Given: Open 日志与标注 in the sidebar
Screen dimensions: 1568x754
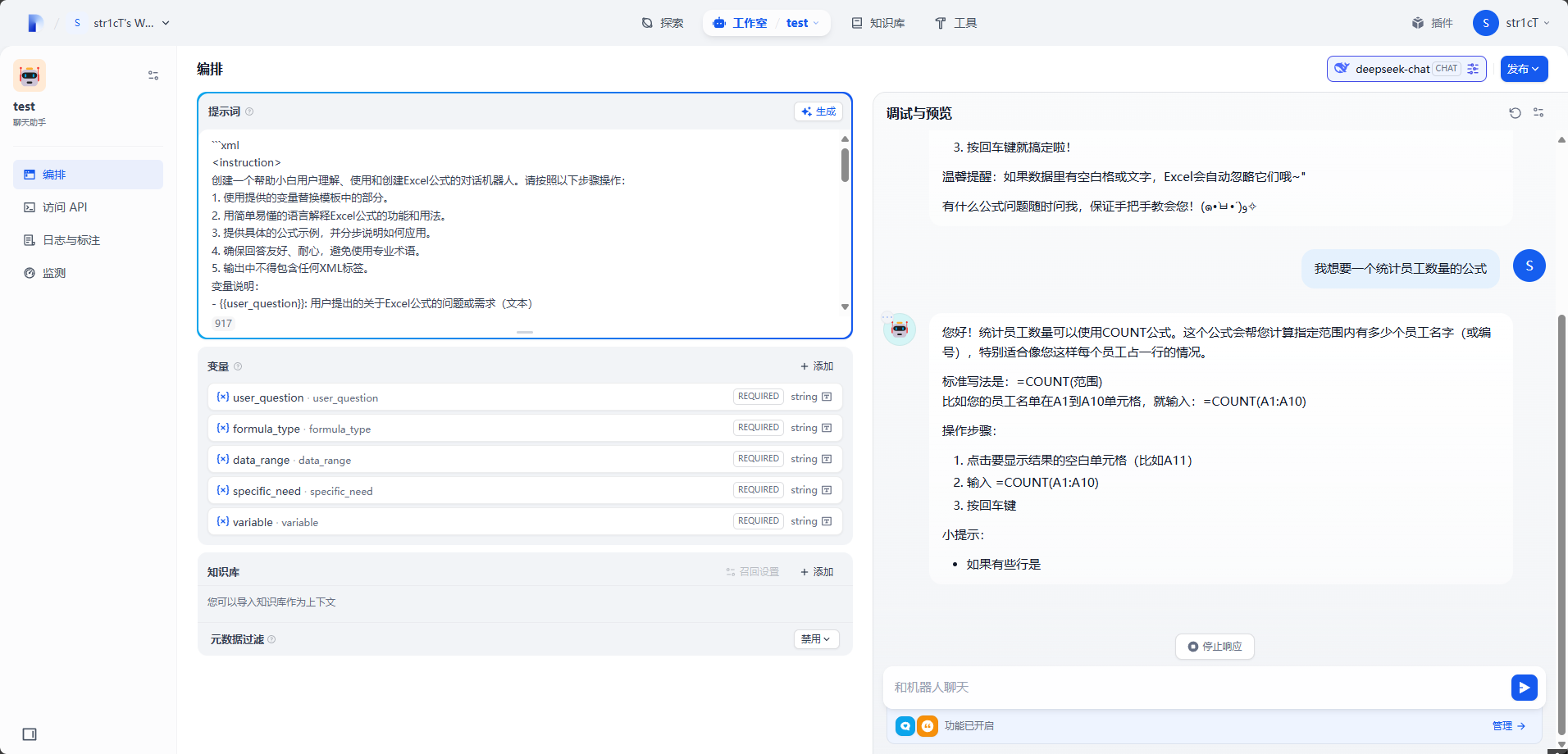Looking at the screenshot, I should [88, 240].
